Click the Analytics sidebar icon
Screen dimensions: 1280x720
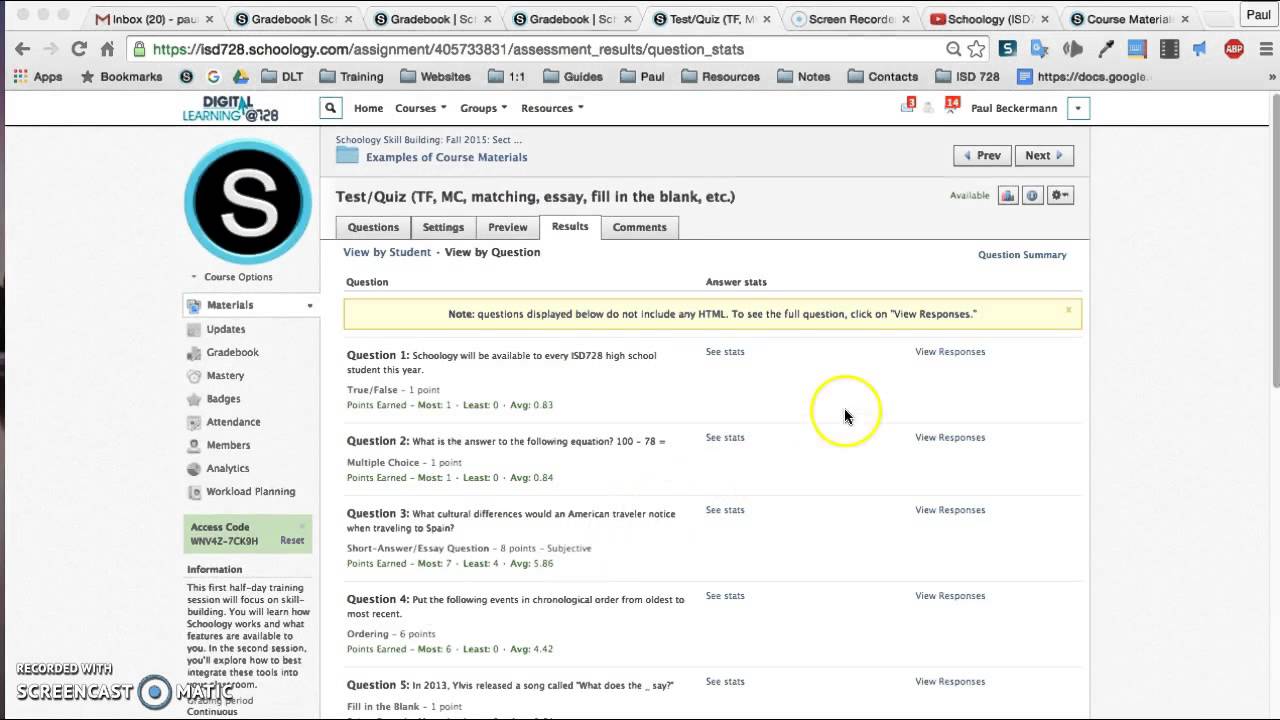point(194,468)
